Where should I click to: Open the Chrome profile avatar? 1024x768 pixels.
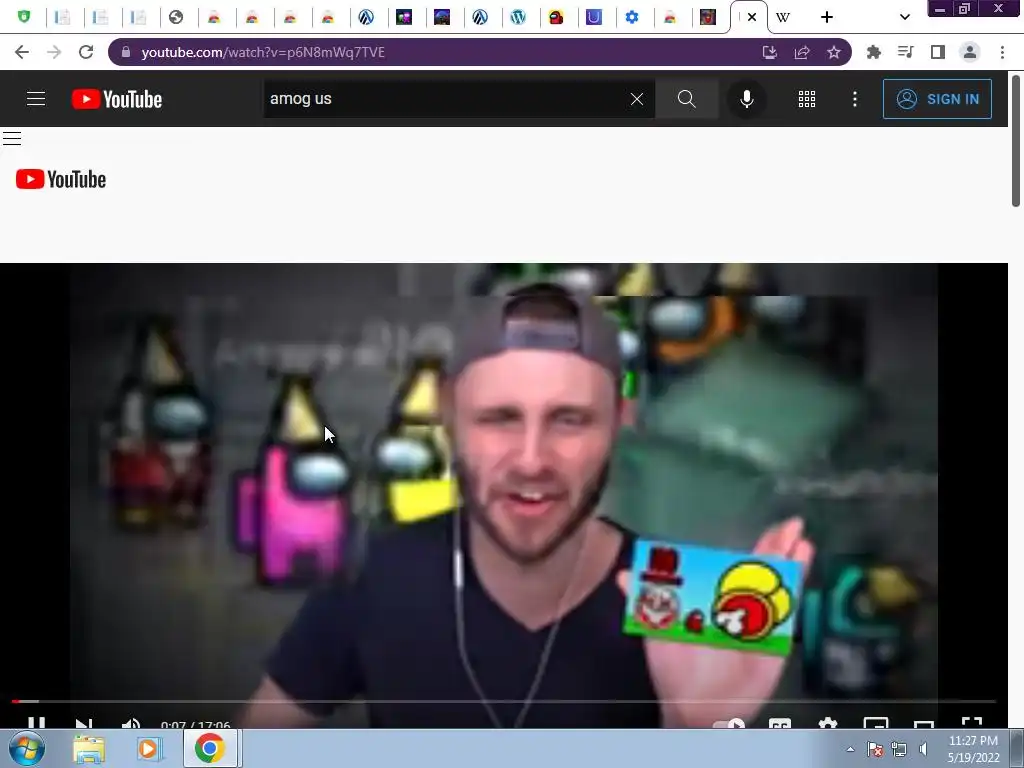[970, 52]
